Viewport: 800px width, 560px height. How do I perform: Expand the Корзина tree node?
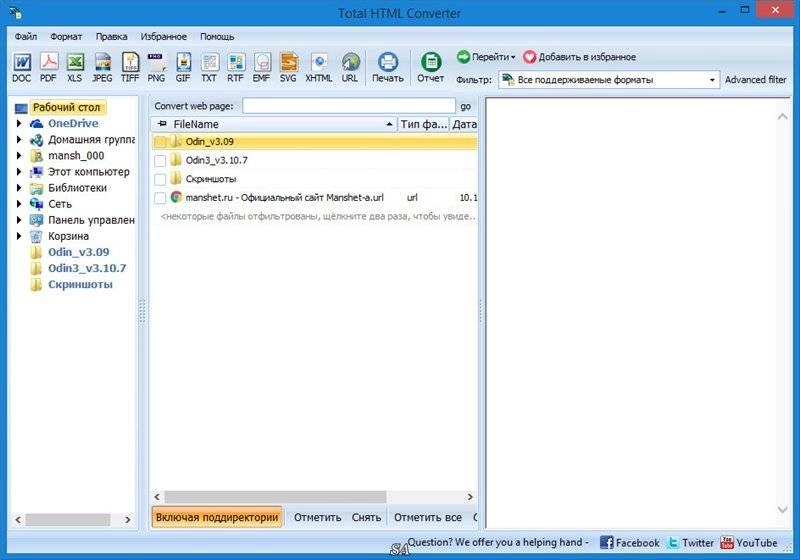[19, 236]
